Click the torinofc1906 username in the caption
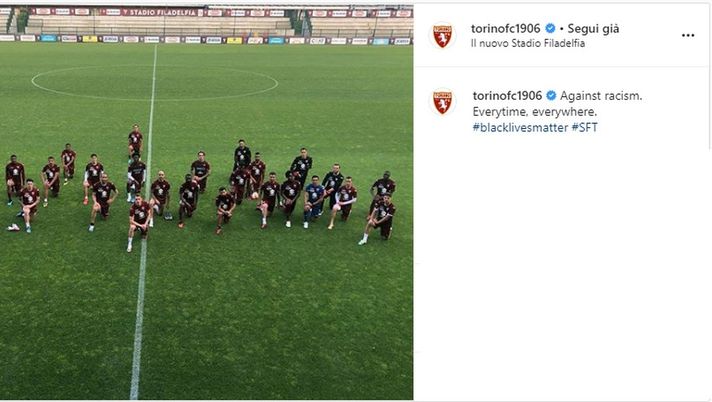Image resolution: width=712 pixels, height=402 pixels. pyautogui.click(x=507, y=95)
